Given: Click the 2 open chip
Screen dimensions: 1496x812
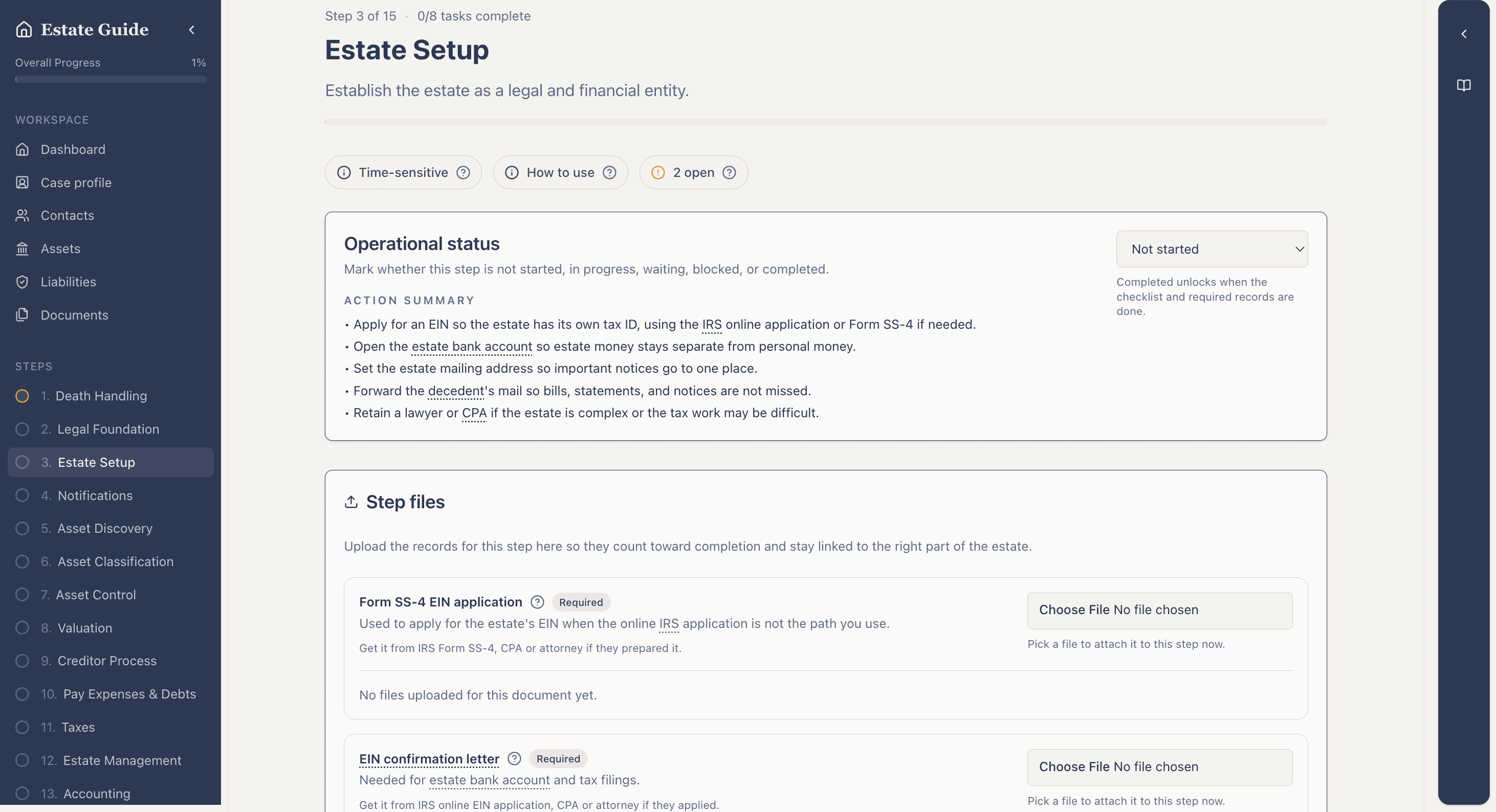Looking at the screenshot, I should point(693,172).
